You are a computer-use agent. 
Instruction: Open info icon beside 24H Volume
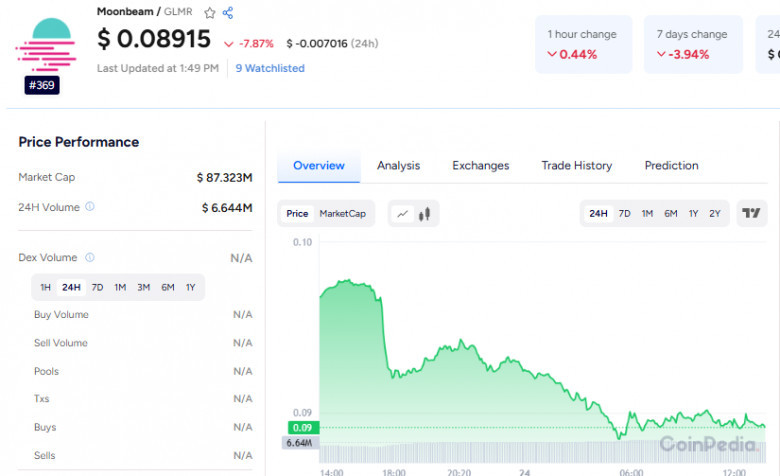coord(90,206)
